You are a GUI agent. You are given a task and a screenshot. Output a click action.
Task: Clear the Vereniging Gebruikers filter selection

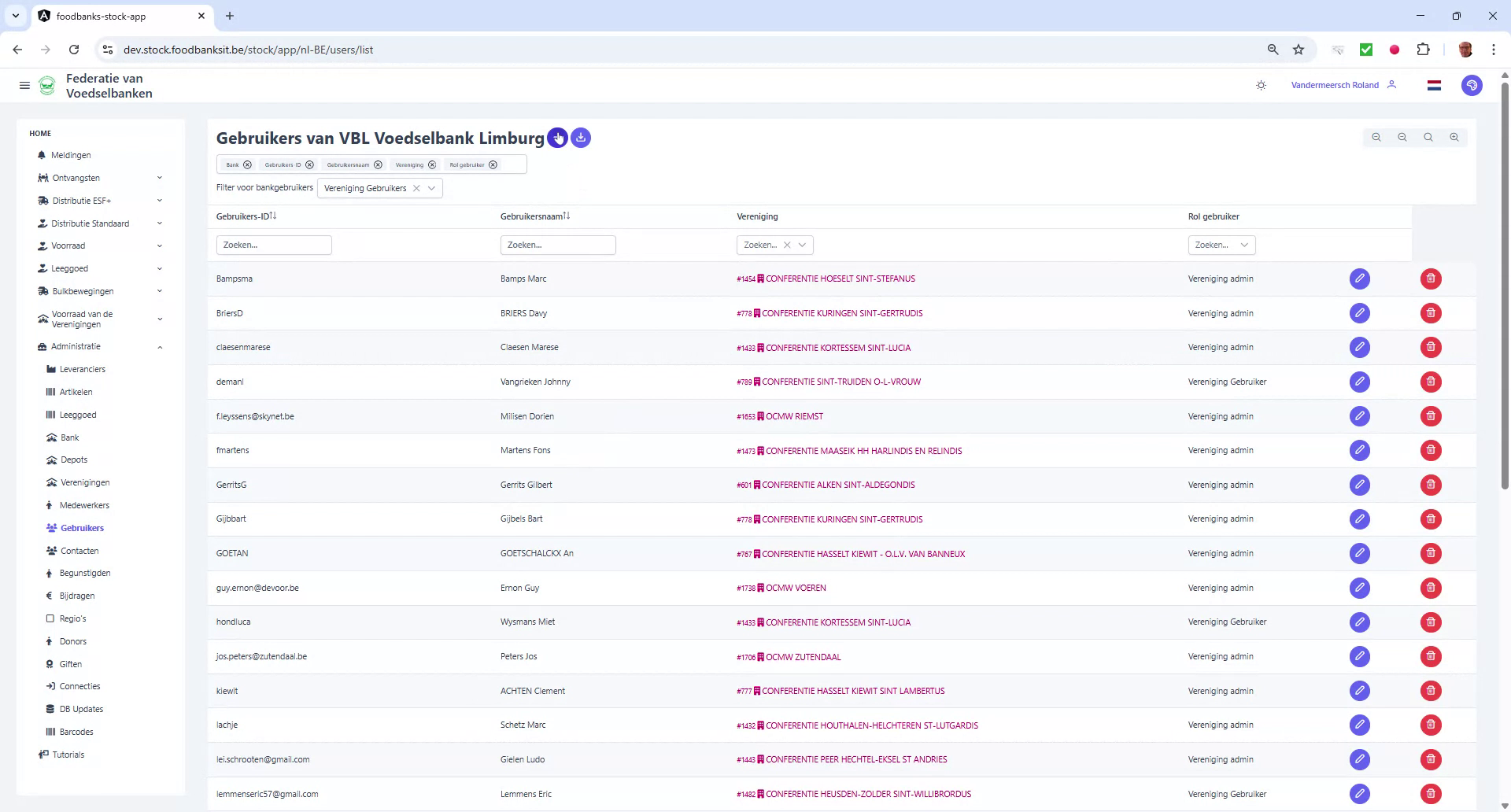tap(417, 188)
